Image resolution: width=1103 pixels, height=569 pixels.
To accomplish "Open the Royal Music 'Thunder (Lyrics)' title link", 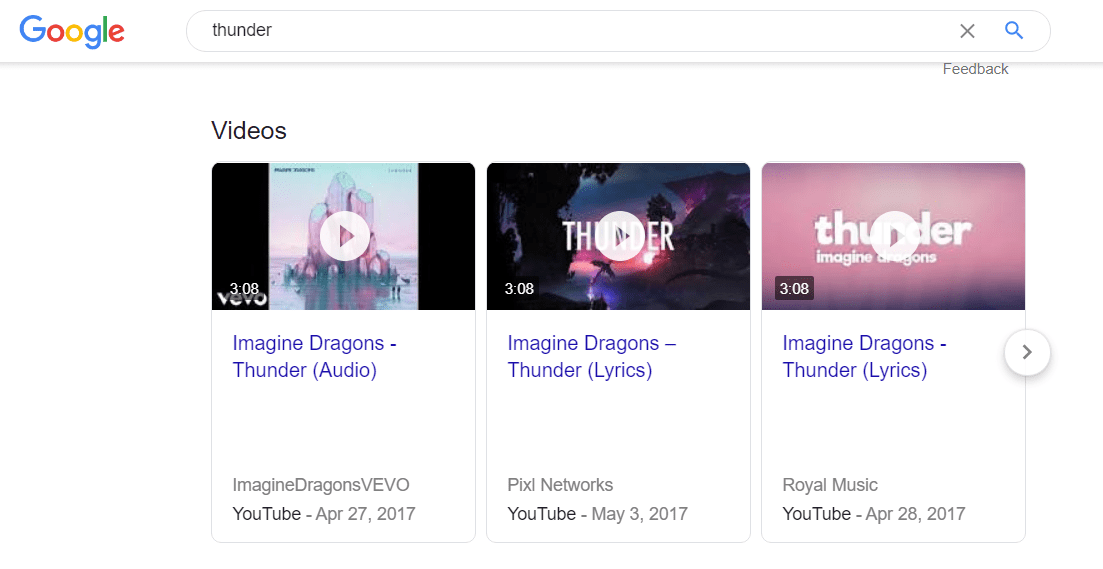I will pyautogui.click(x=865, y=357).
